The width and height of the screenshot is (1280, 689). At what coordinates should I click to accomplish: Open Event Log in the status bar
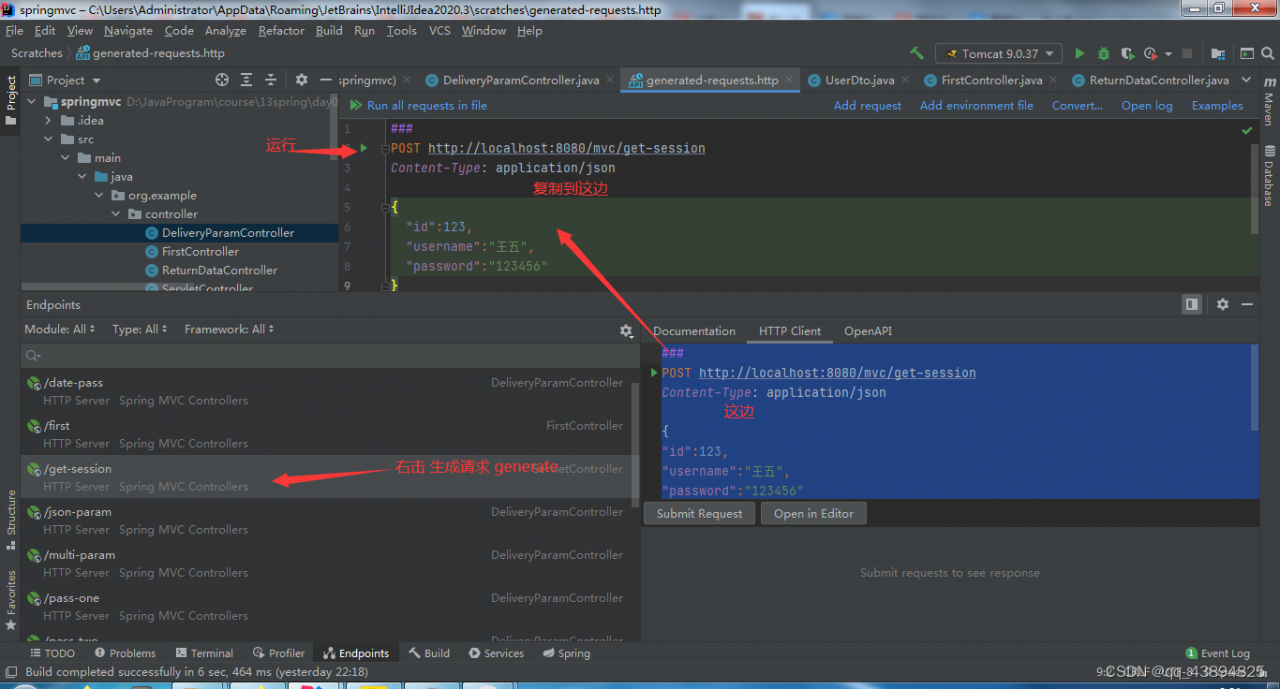1217,653
